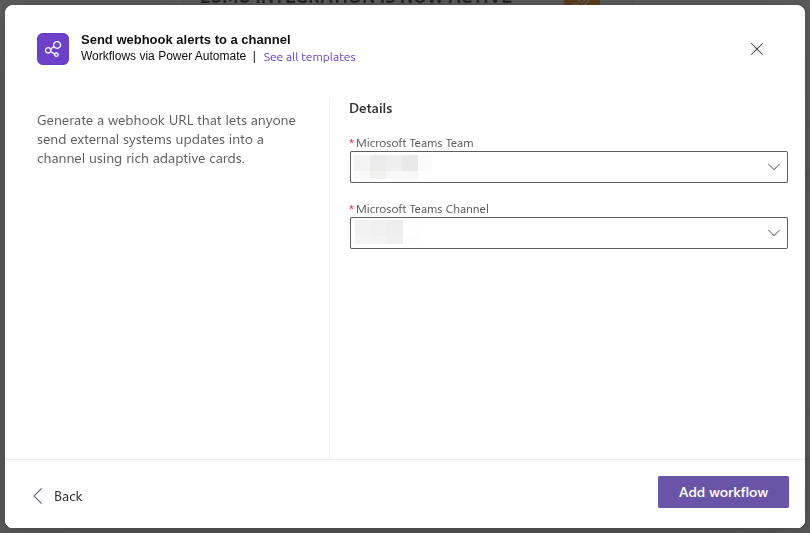Click the red asterisk beside Teams Team

[352, 143]
